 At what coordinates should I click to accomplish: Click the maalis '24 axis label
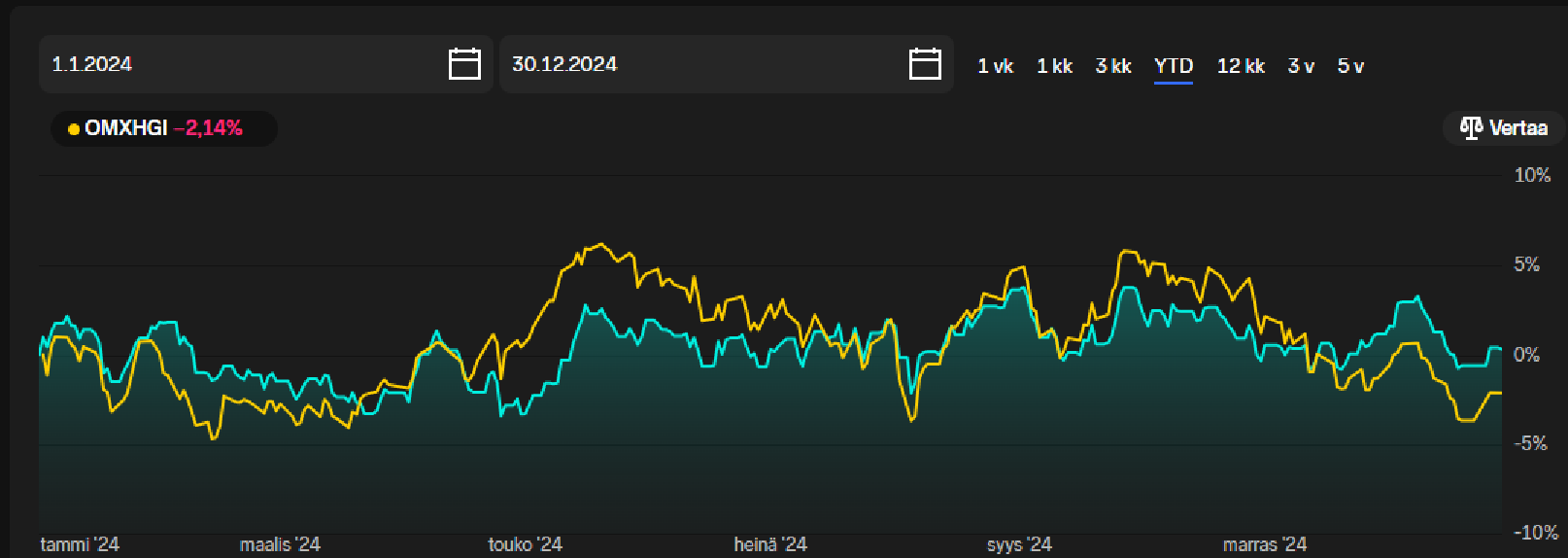tap(280, 544)
